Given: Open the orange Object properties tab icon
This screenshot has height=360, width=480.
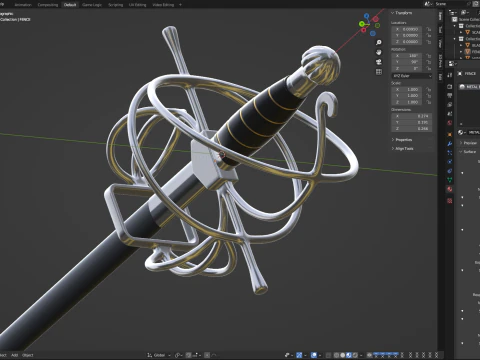Looking at the screenshot, I should 450,134.
